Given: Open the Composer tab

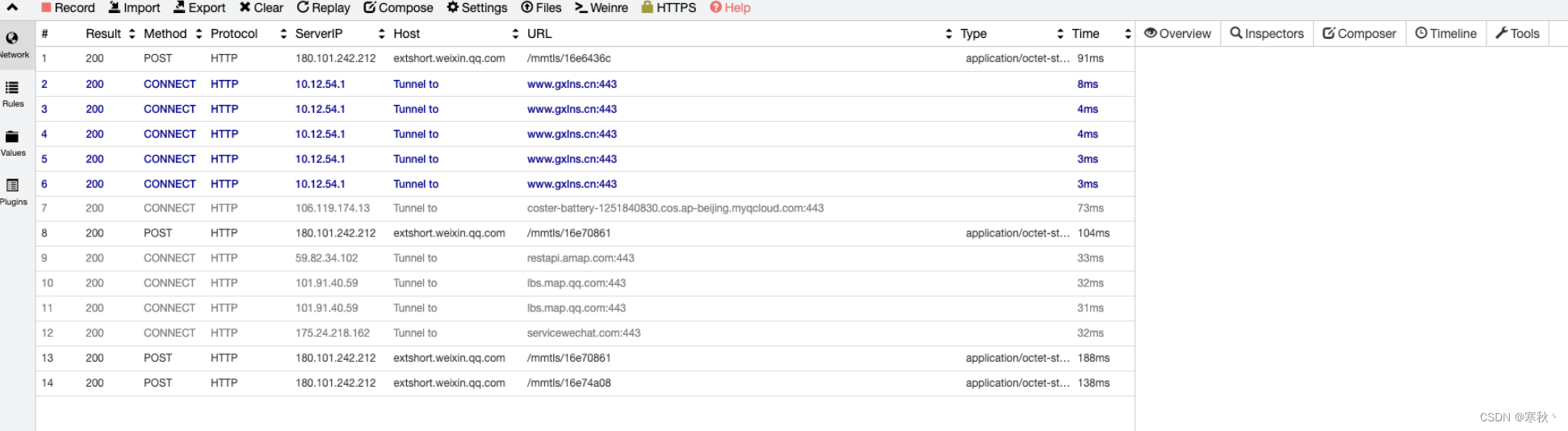Looking at the screenshot, I should tap(1359, 34).
